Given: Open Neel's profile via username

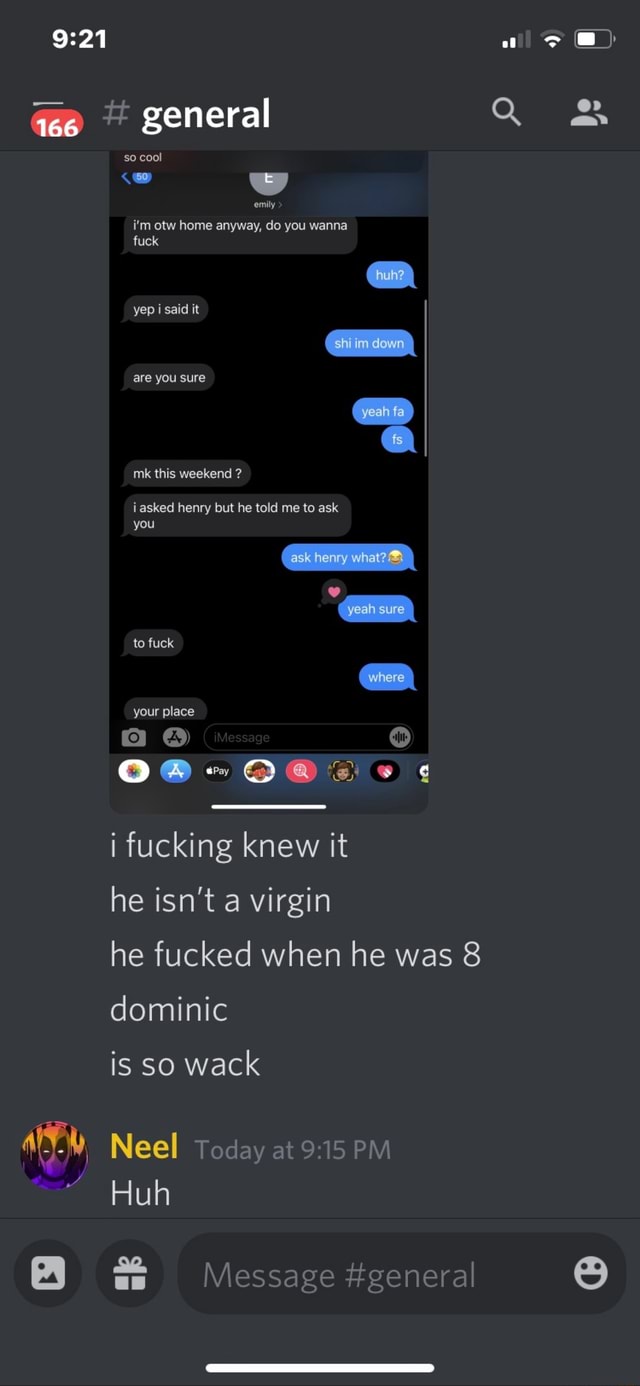Looking at the screenshot, I should (144, 1146).
